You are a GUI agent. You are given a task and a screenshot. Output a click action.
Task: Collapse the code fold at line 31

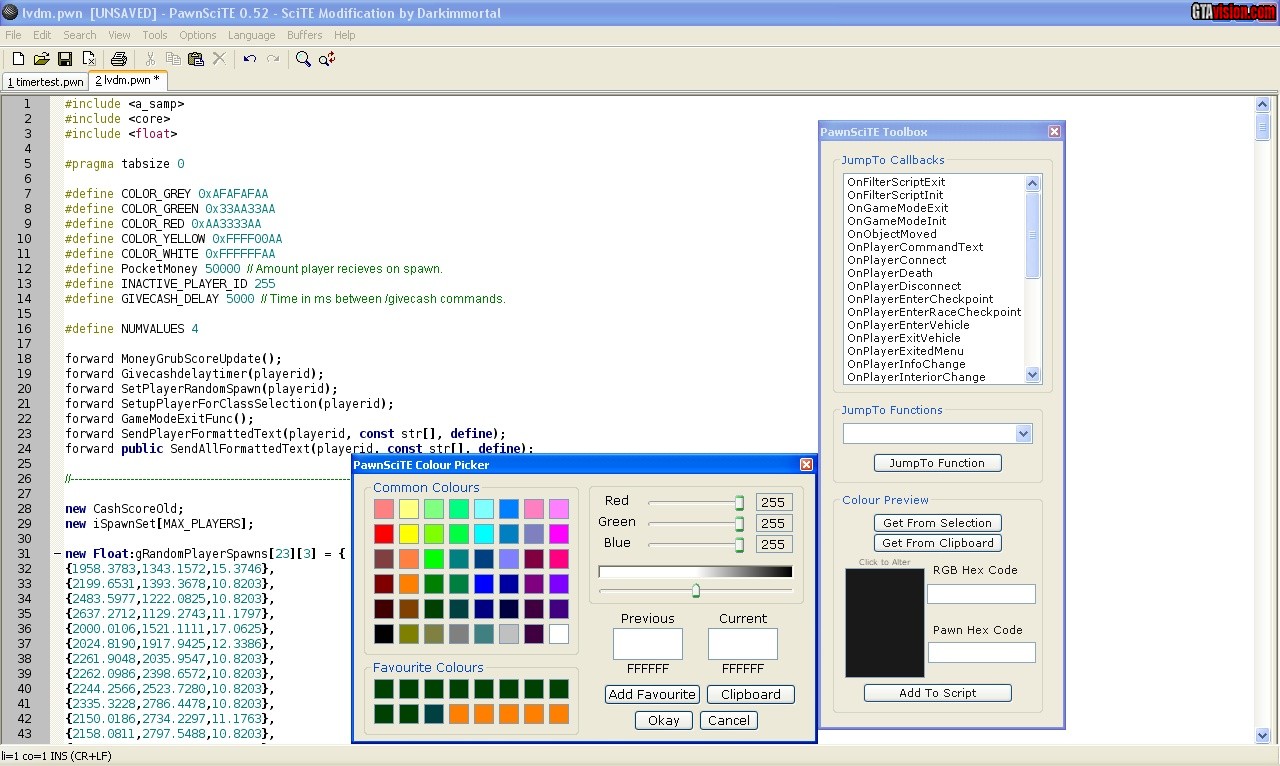tap(58, 554)
